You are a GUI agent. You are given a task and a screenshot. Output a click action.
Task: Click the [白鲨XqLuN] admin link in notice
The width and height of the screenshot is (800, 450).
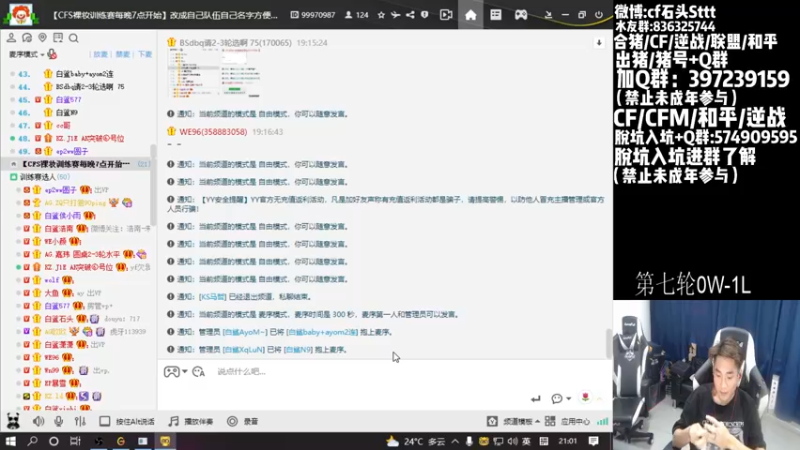pos(244,349)
